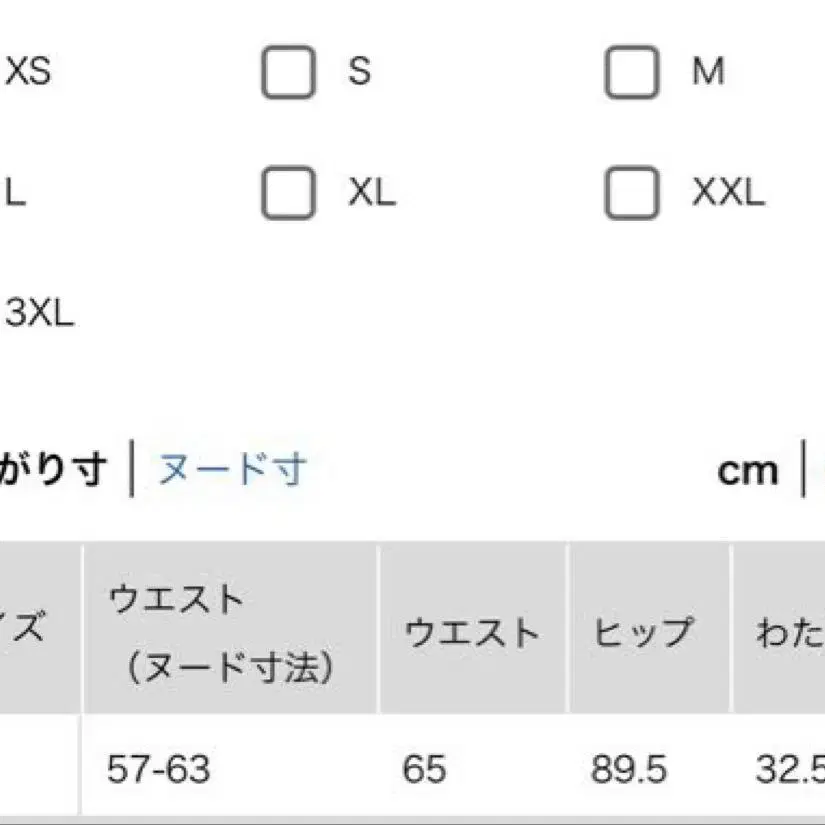
Task: Choose the L size label
Action: (x=16, y=192)
